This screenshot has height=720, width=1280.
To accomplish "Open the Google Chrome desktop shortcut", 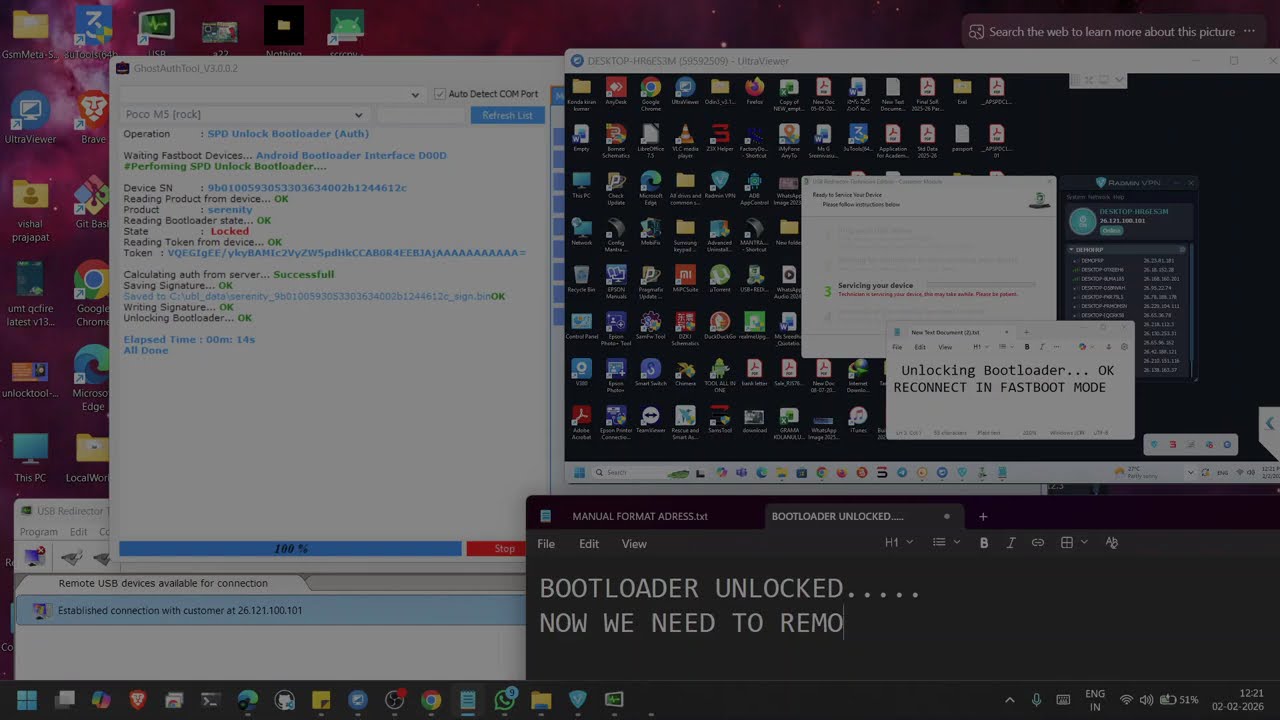I will coord(92,292).
